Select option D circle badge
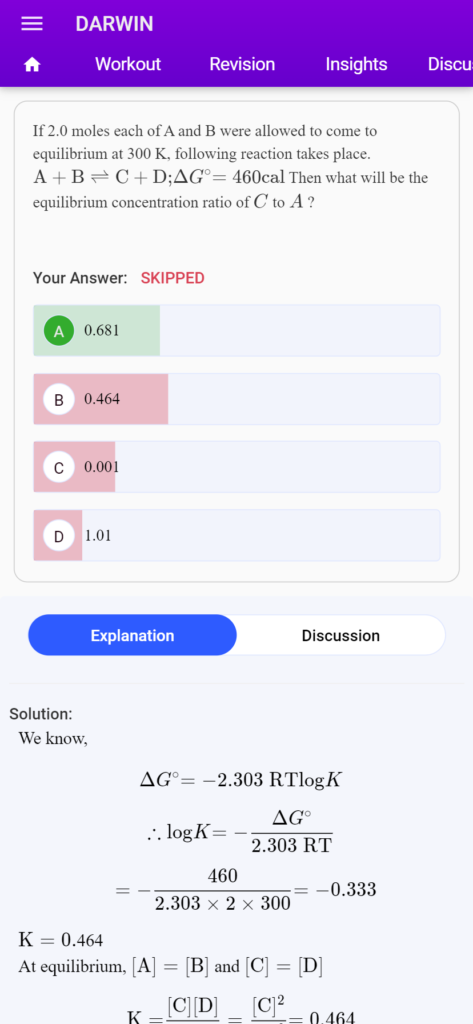The image size is (473, 1024). point(59,536)
